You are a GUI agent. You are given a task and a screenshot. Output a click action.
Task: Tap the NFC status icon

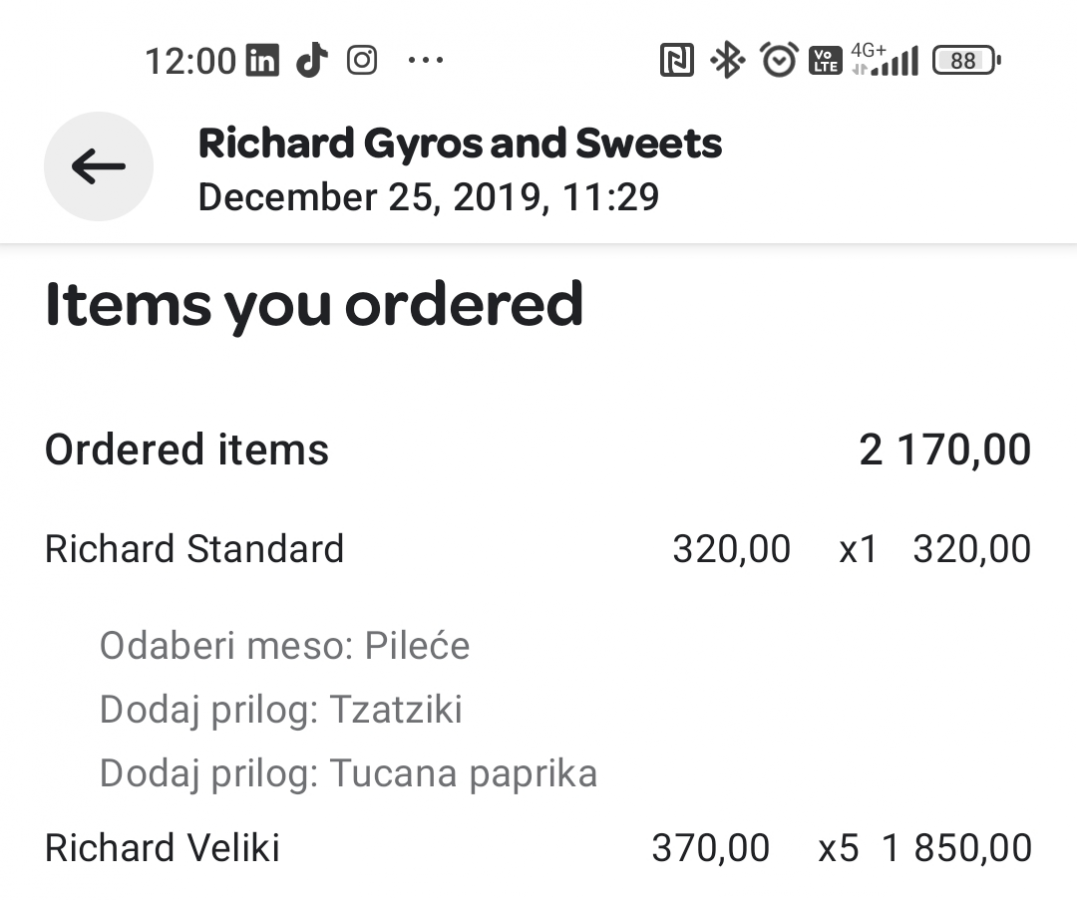click(x=677, y=62)
